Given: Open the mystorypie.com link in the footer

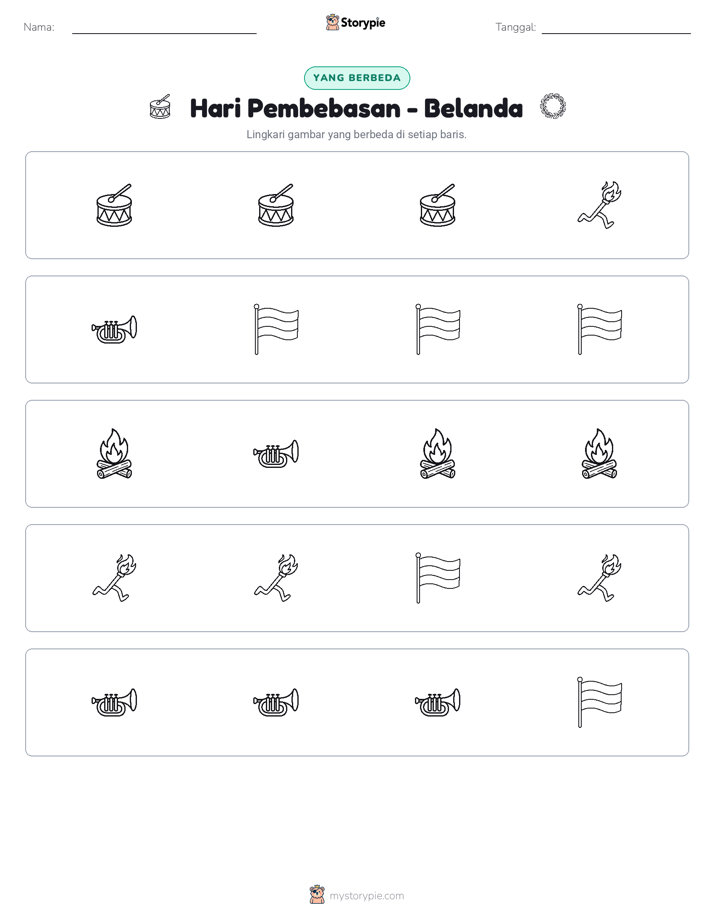Looking at the screenshot, I should (366, 896).
